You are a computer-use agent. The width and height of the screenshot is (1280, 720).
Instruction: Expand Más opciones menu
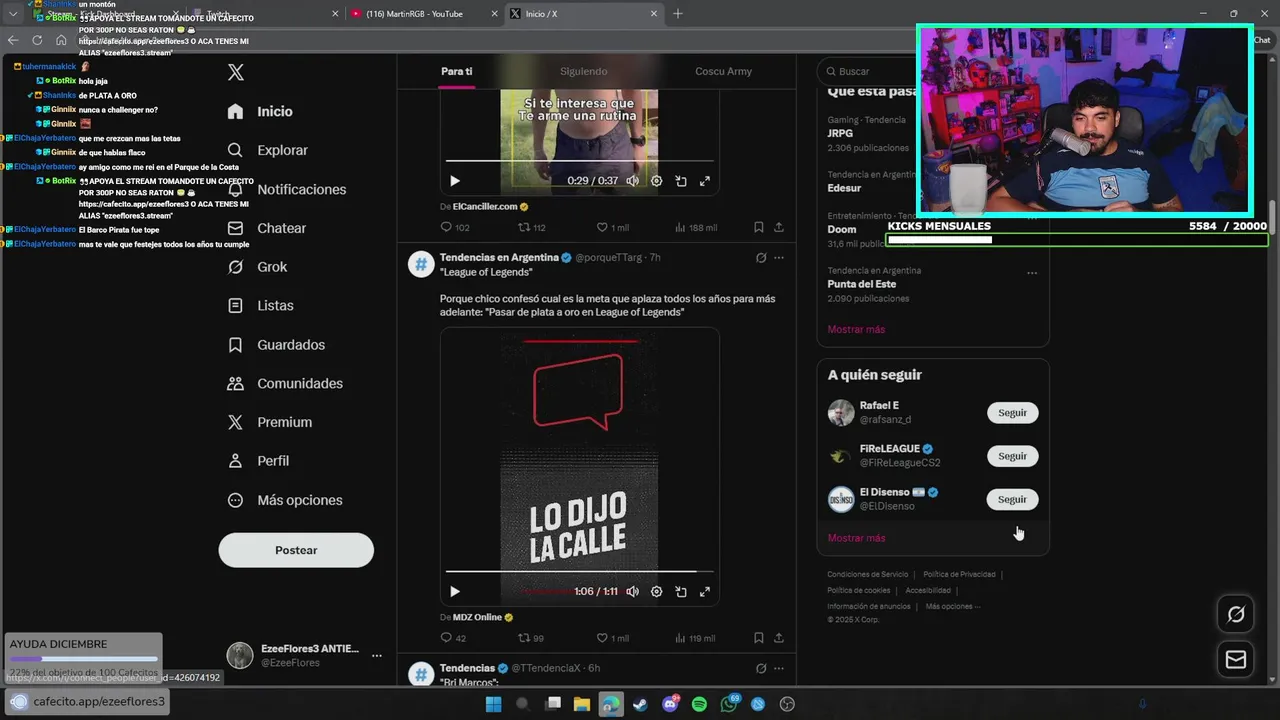285,500
